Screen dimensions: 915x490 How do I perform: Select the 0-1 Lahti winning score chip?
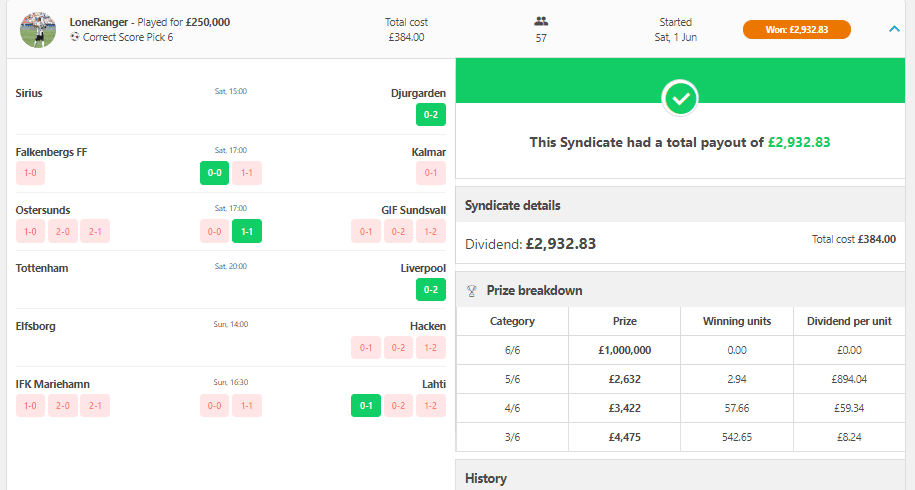point(366,406)
